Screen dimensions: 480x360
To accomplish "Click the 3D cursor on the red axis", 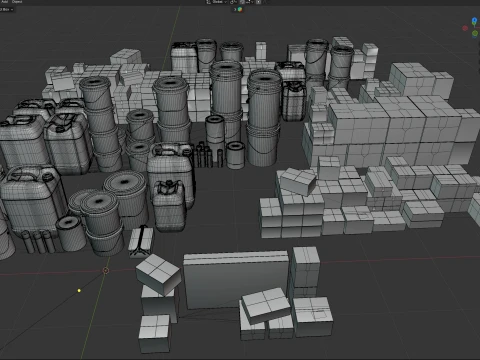I will tap(106, 270).
